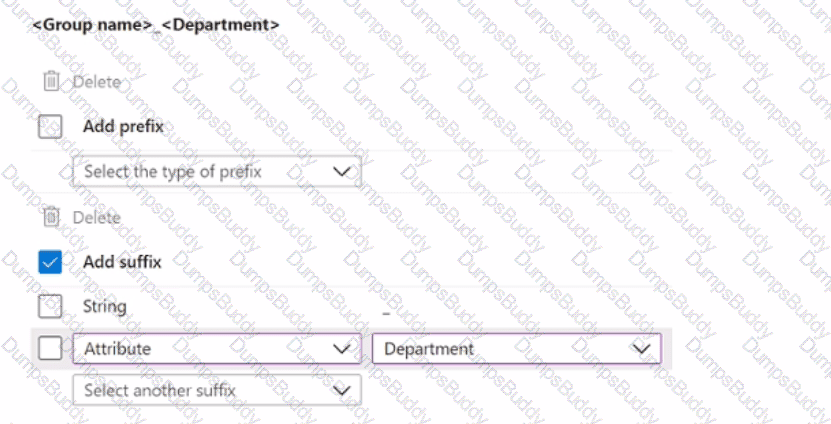Click the trash icon above Add suffix
831x424 pixels.
pyautogui.click(x=52, y=217)
